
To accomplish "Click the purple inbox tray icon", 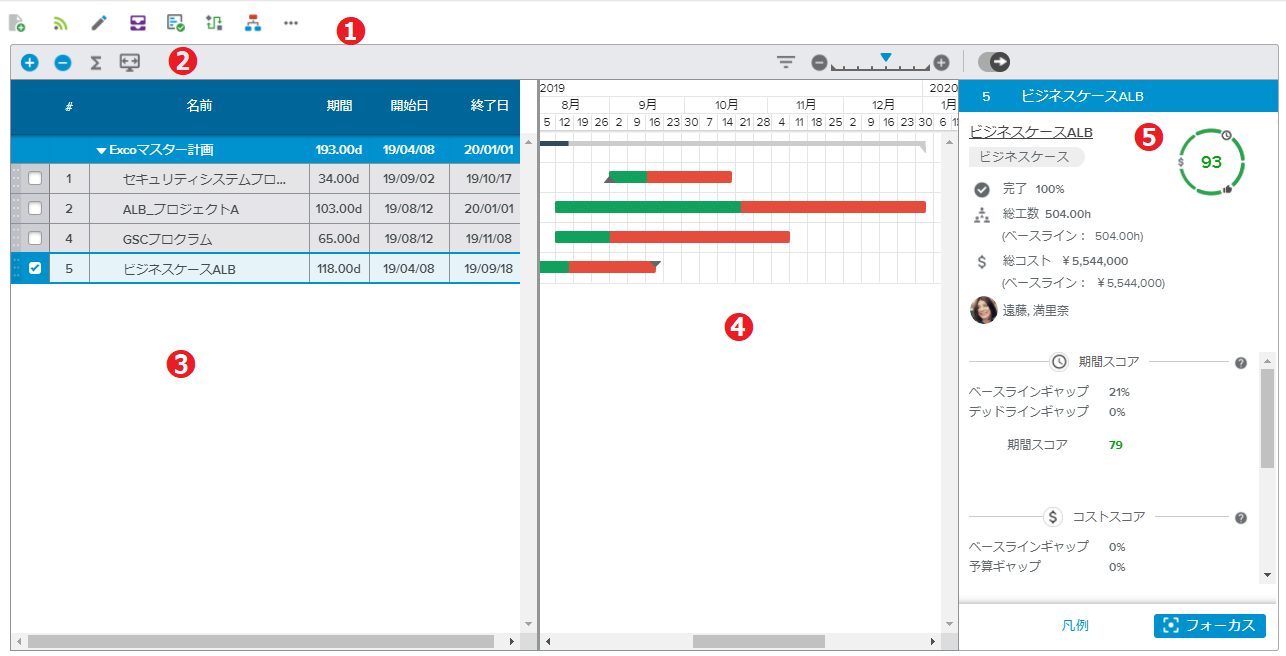I will coord(137,22).
